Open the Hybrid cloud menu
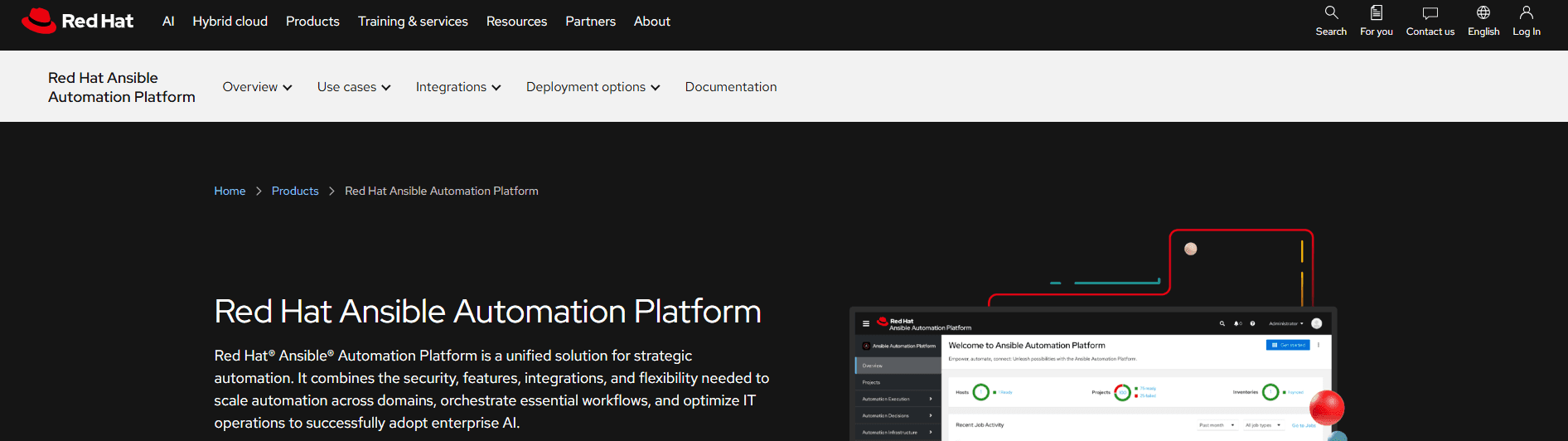The height and width of the screenshot is (441, 1568). point(230,22)
